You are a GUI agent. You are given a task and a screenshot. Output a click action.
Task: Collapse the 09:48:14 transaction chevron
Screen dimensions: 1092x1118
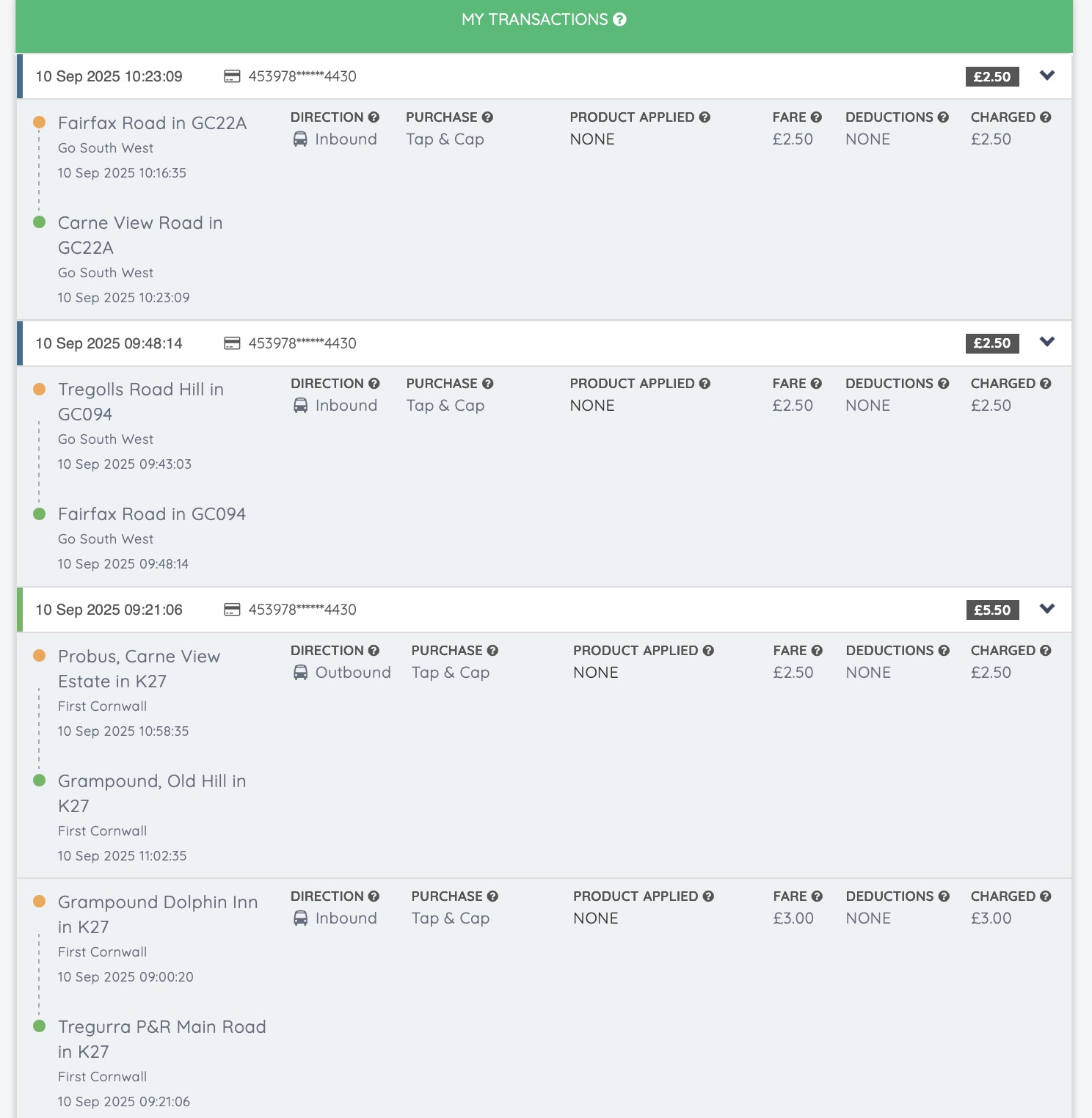1047,342
